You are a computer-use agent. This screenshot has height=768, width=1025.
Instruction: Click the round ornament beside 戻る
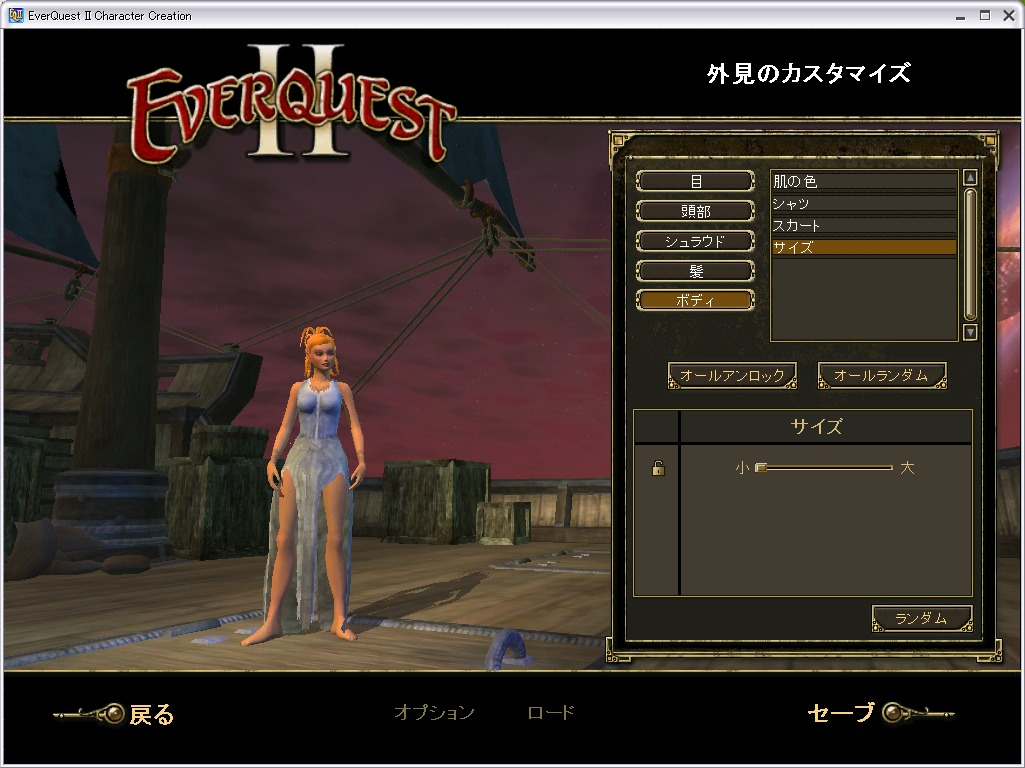[x=114, y=713]
